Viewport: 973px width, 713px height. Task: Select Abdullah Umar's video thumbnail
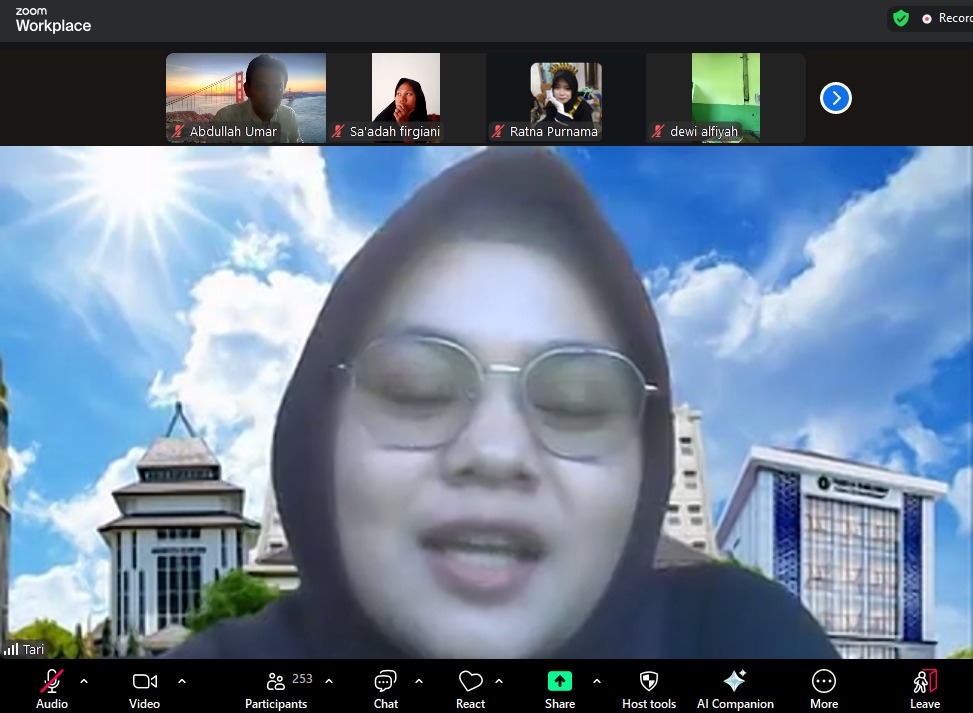pyautogui.click(x=246, y=97)
